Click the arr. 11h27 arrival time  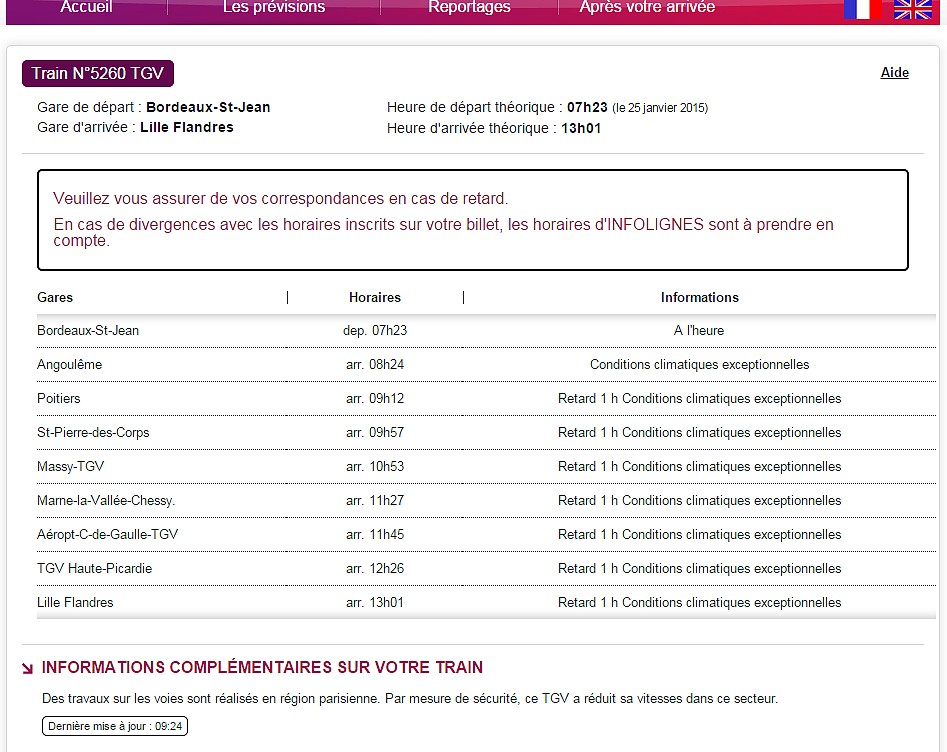[x=375, y=501]
